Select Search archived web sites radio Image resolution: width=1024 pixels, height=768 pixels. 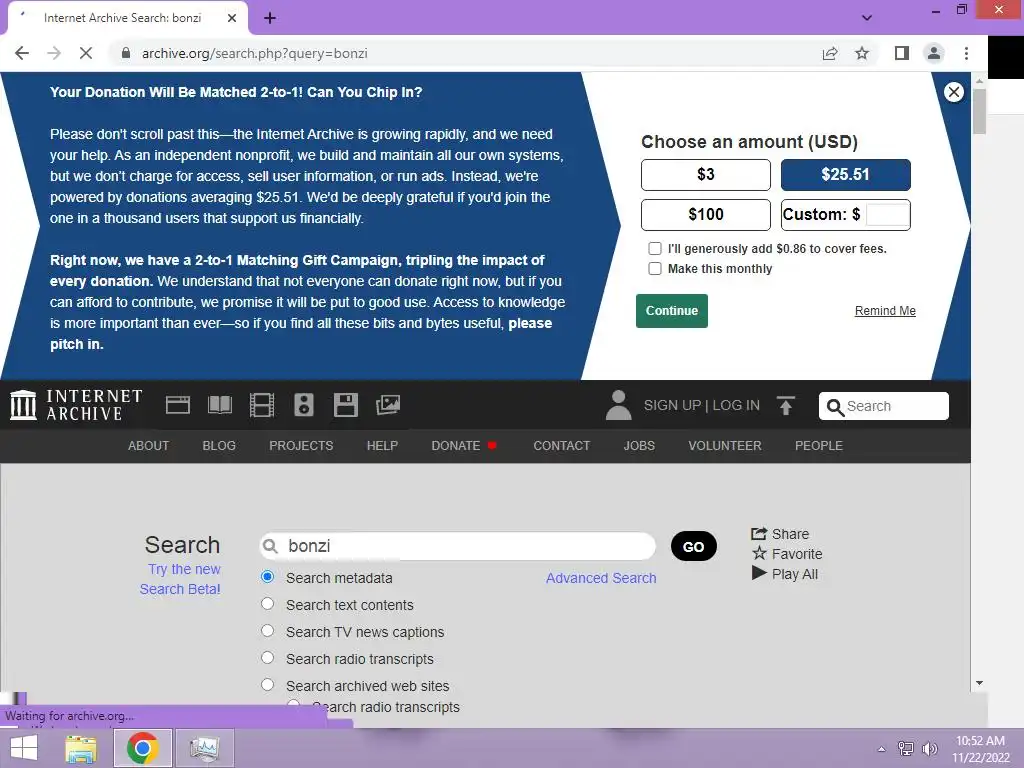(x=267, y=684)
